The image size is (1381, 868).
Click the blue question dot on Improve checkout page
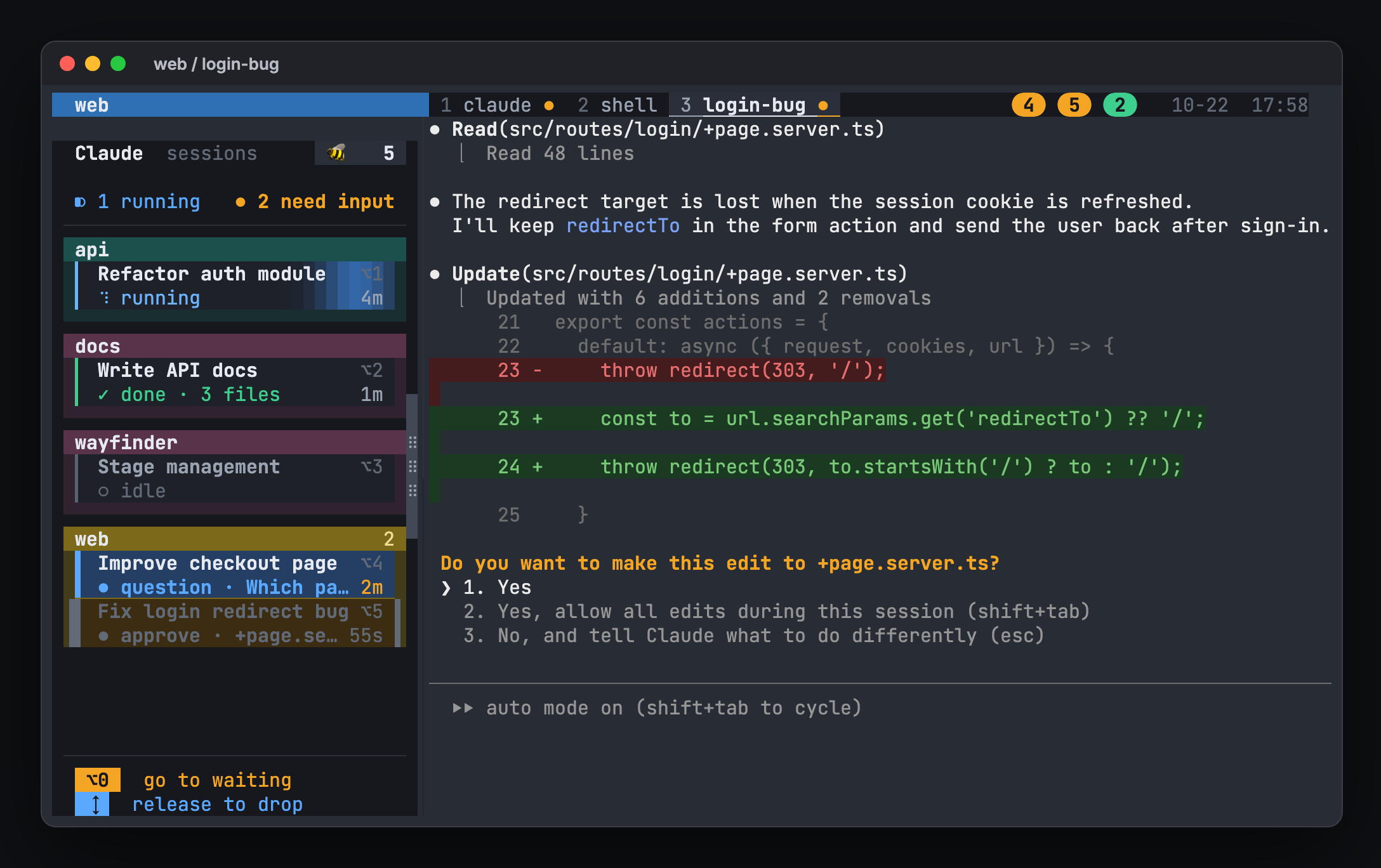103,588
